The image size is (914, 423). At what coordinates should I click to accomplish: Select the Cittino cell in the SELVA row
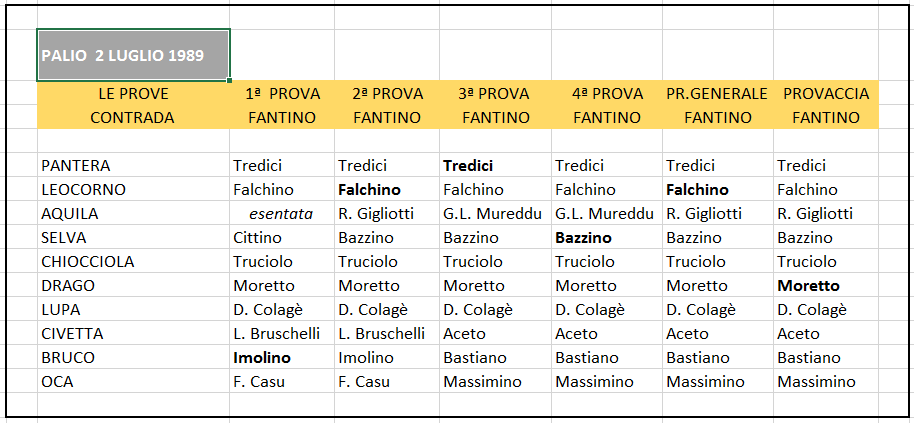(282, 238)
